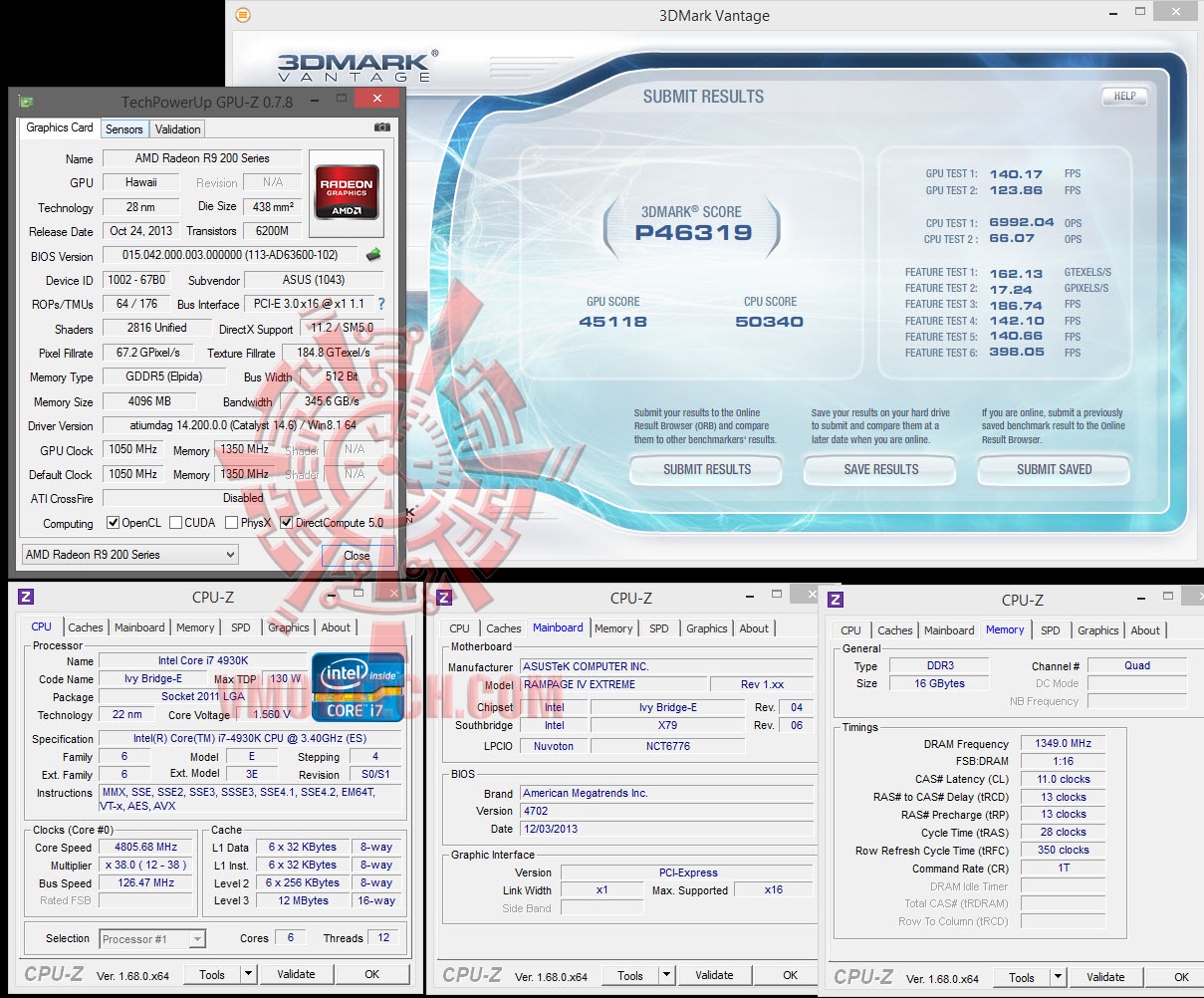
Task: Click the CPU score value 50340
Action: pyautogui.click(x=769, y=322)
